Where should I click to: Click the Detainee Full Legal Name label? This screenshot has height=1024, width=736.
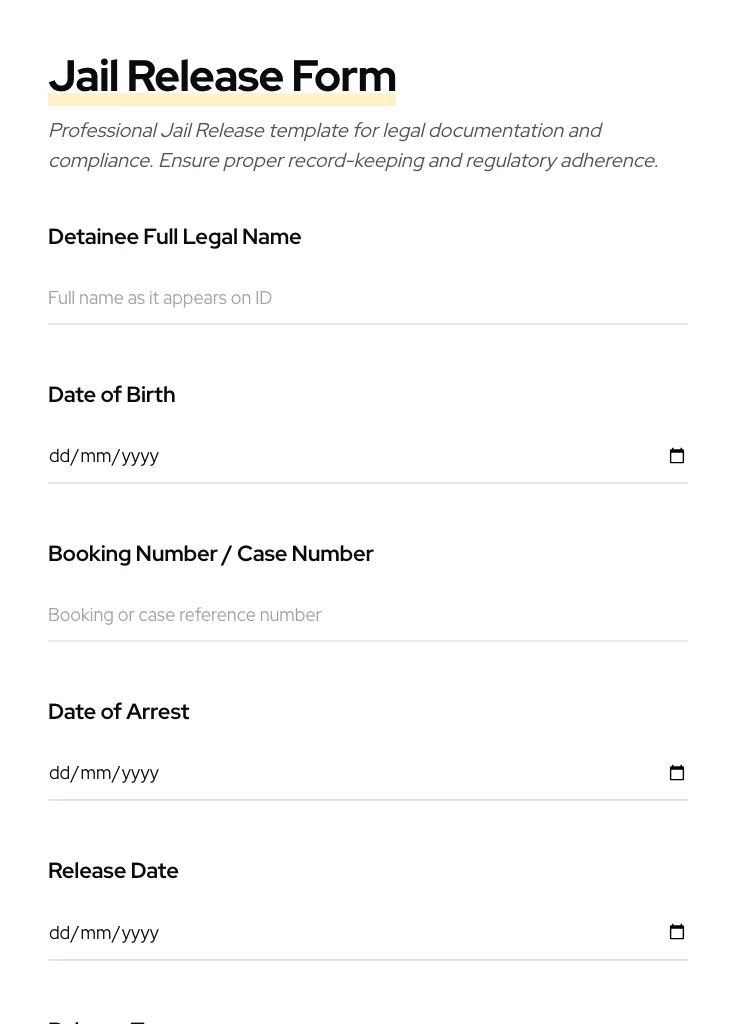coord(175,237)
